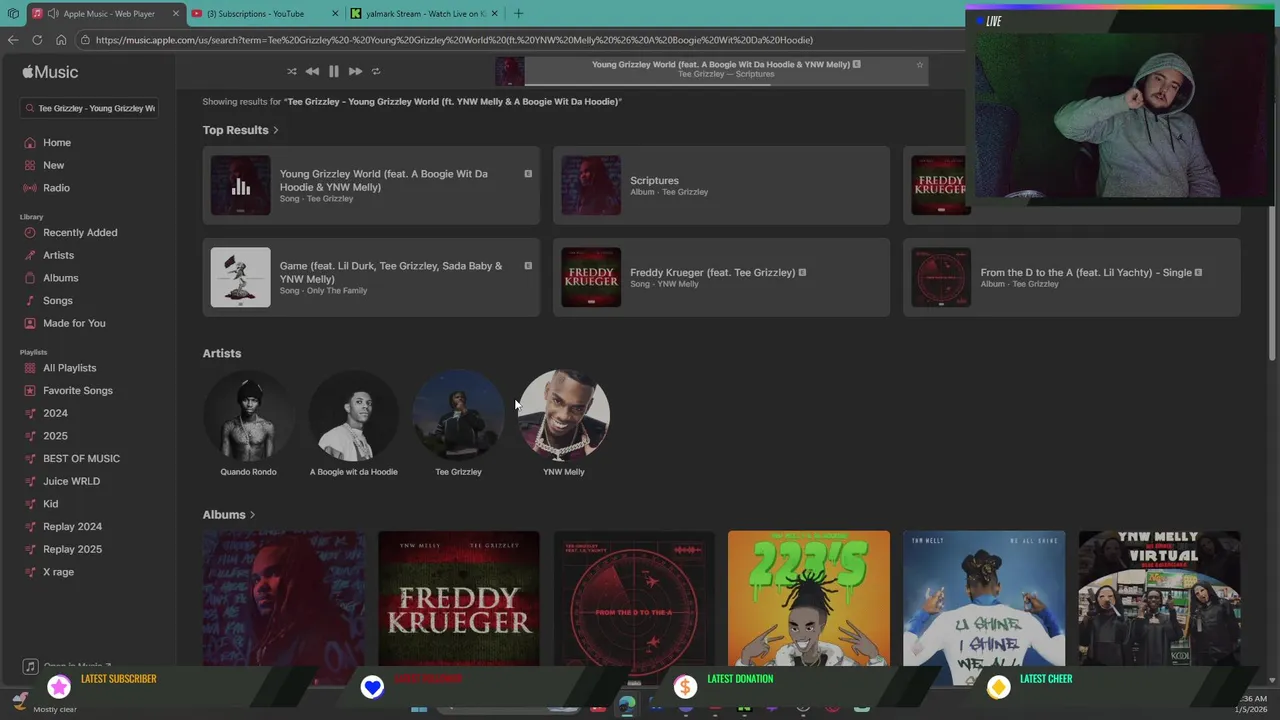
Task: Open the YNW Melly Virtual album cover
Action: point(1159,598)
